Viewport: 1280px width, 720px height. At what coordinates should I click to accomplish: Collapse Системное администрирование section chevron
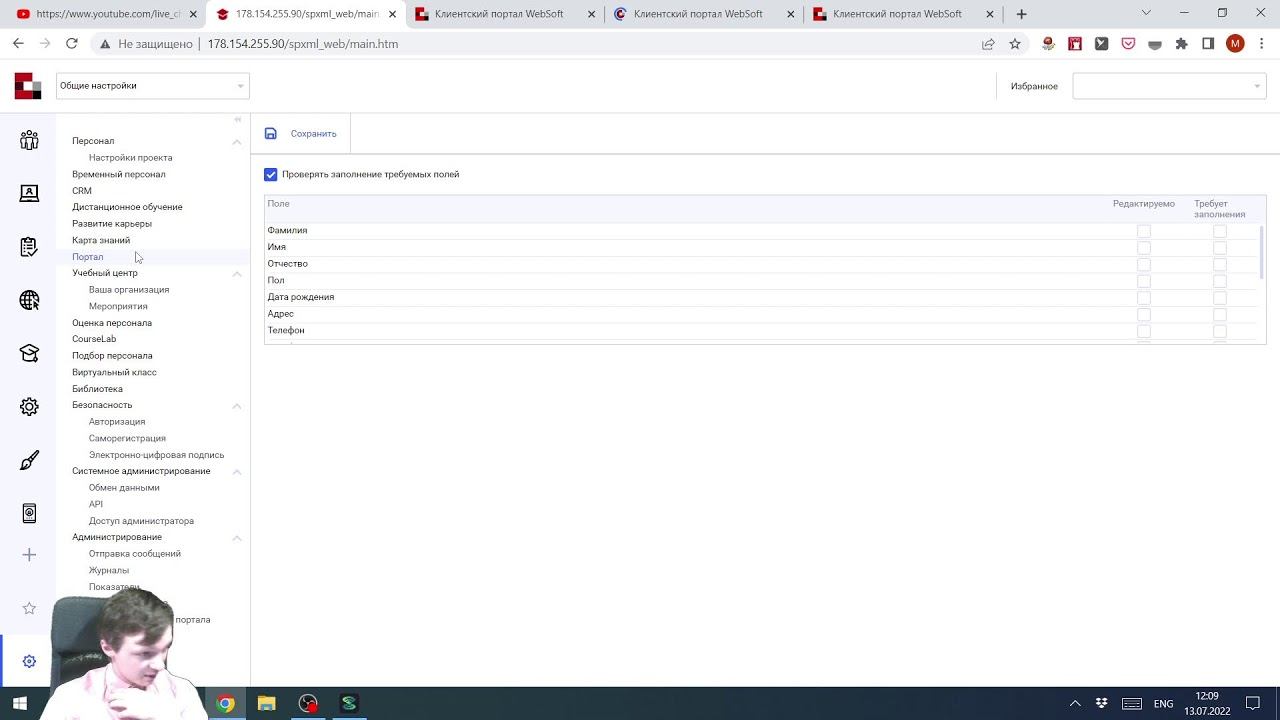(x=237, y=471)
